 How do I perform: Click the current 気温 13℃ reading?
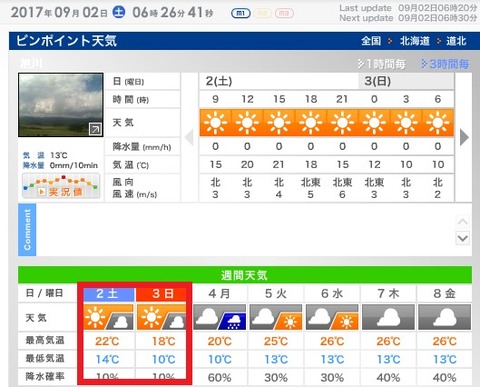(x=45, y=155)
